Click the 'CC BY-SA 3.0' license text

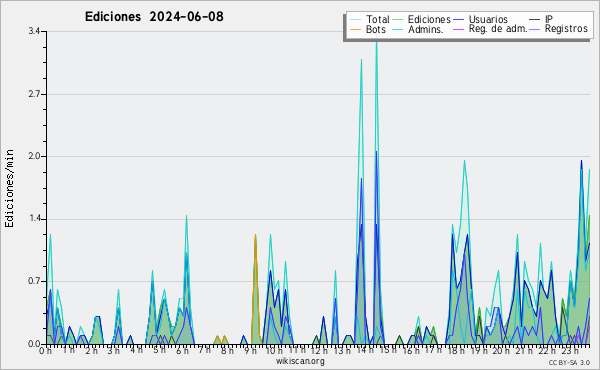[569, 362]
